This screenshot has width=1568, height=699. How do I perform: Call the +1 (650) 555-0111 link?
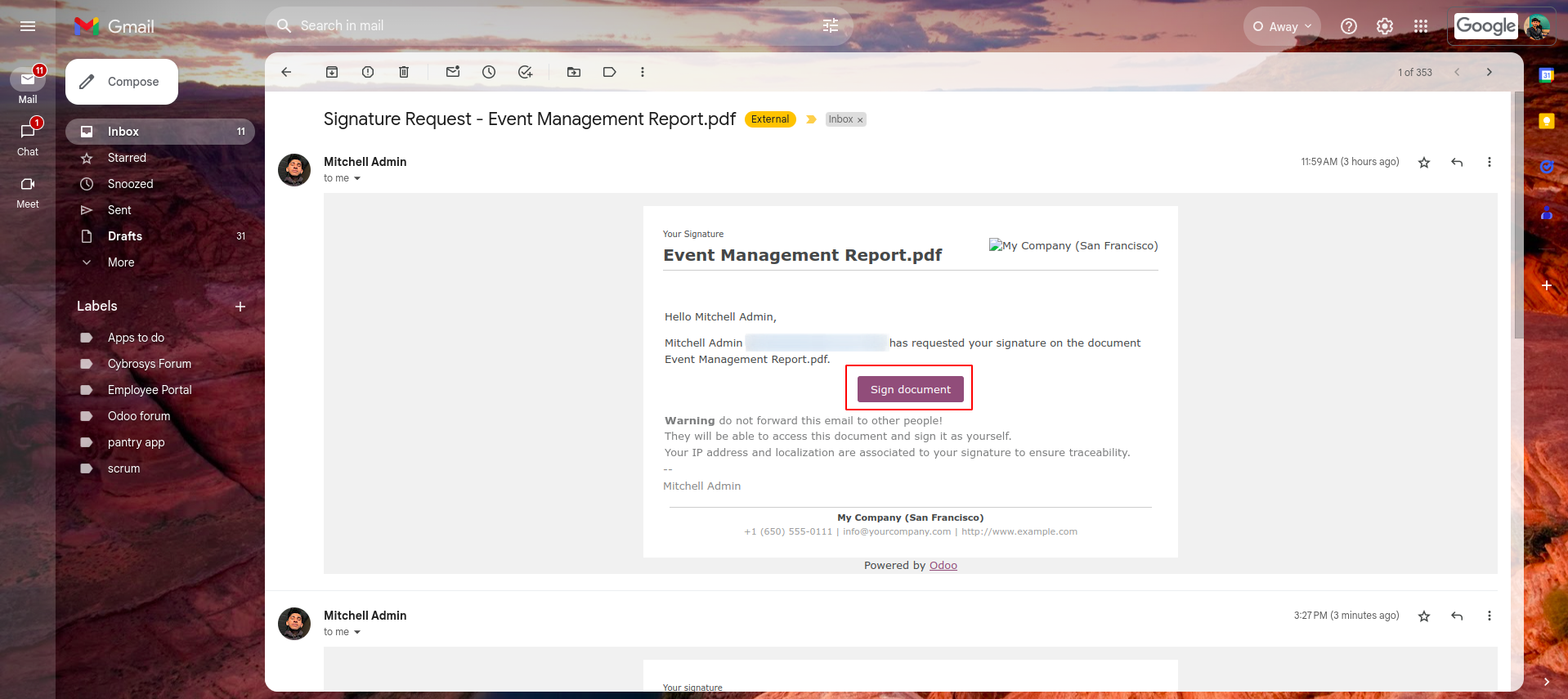[x=788, y=531]
